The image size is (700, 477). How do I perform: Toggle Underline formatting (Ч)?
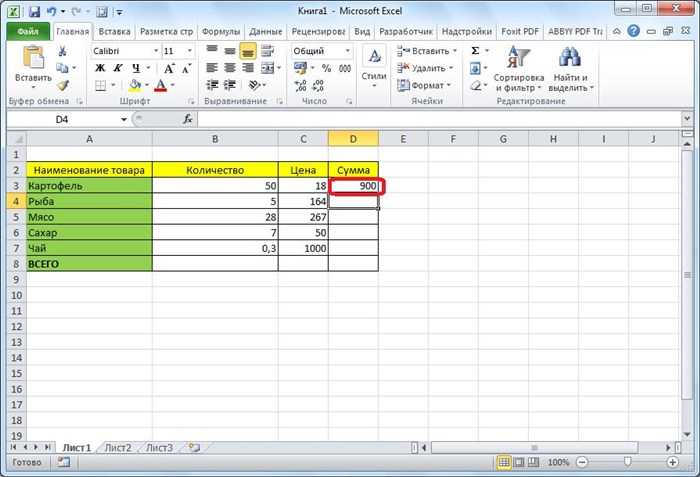(x=136, y=68)
